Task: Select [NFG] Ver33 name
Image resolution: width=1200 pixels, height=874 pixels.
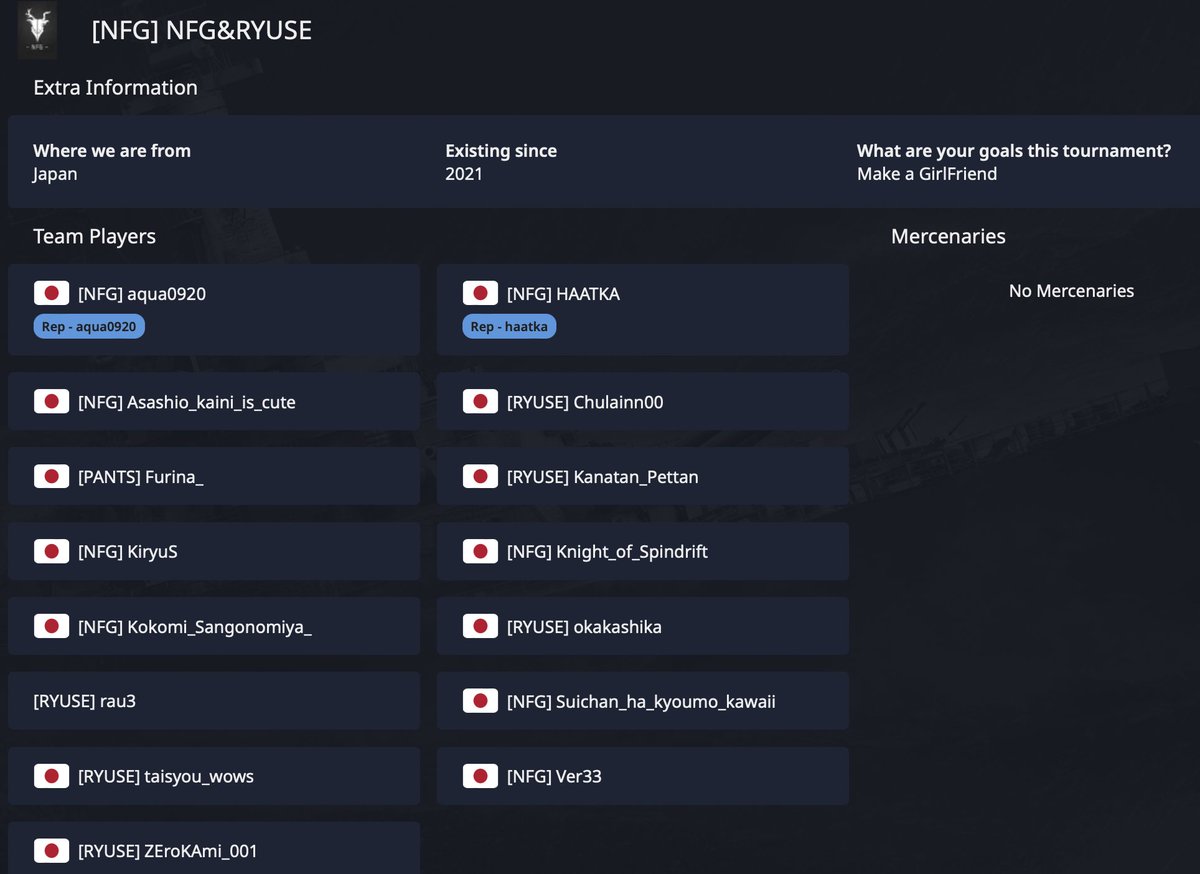Action: [554, 776]
